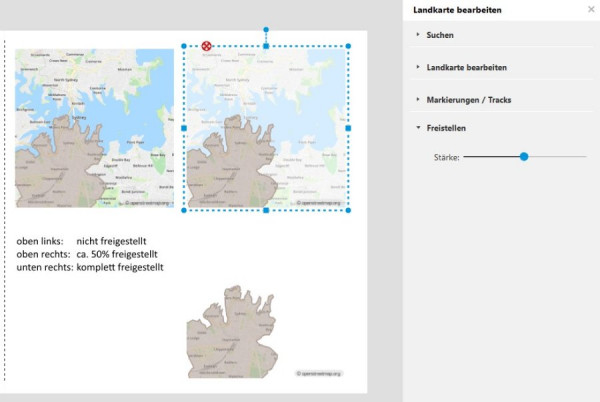The width and height of the screenshot is (600, 402).
Task: Click top-left corner handle of selected map
Action: click(x=184, y=46)
